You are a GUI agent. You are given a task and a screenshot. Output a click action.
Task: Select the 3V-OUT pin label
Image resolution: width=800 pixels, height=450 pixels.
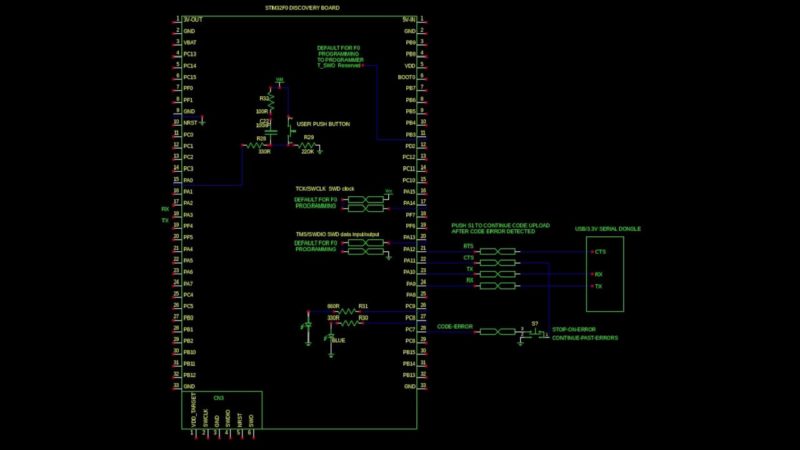pos(193,19)
